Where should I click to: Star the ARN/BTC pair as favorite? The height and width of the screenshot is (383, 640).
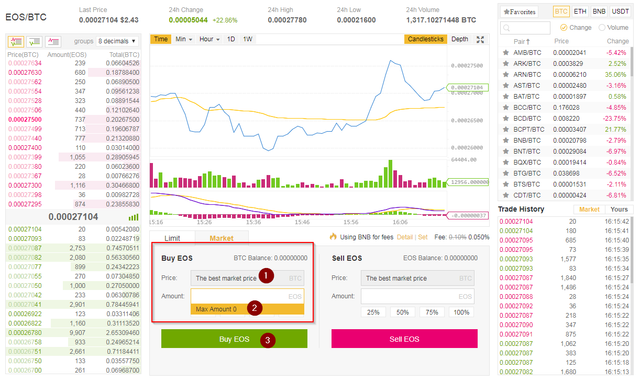[506, 75]
